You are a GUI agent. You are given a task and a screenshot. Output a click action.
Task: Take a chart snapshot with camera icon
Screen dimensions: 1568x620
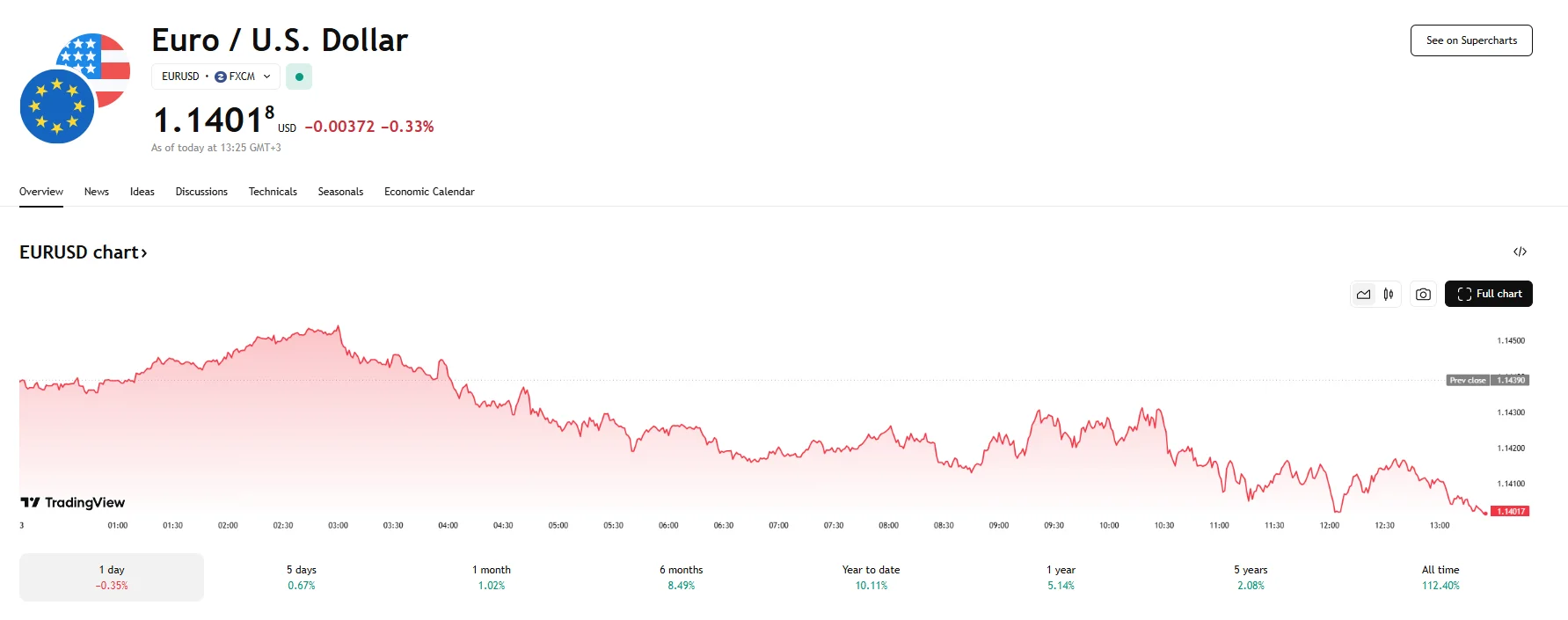click(1423, 295)
